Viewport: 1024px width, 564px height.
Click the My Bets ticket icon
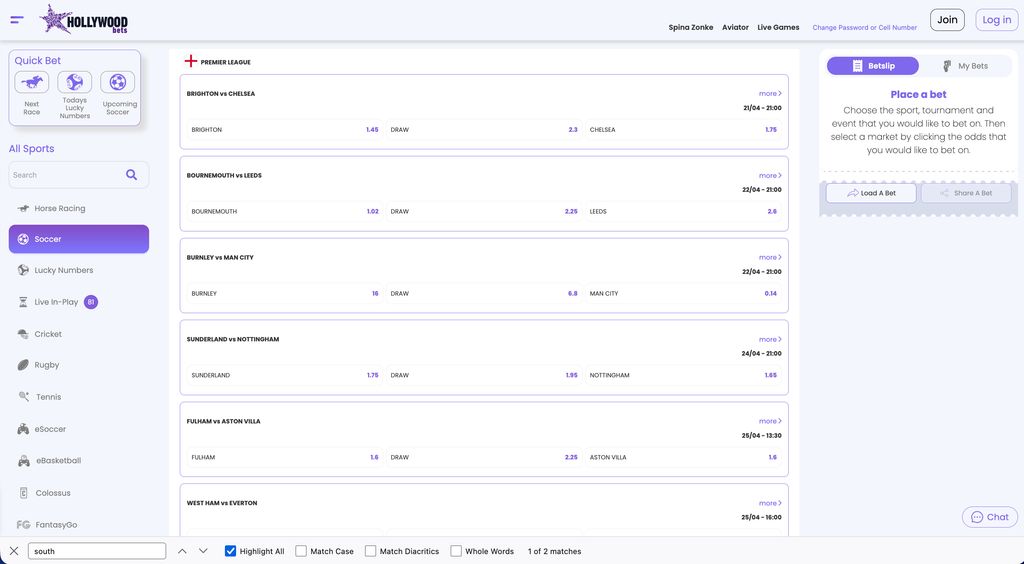(x=947, y=66)
